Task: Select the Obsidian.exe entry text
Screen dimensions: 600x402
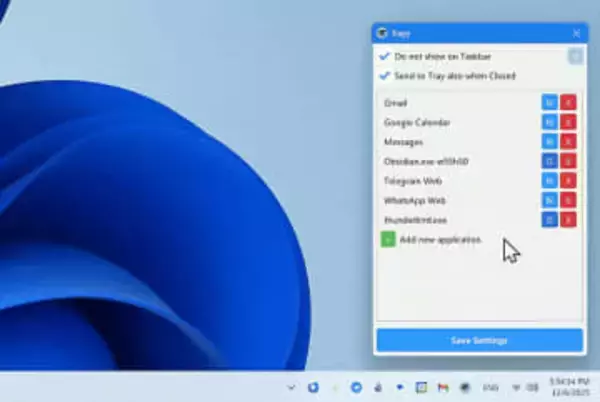Action: click(426, 161)
